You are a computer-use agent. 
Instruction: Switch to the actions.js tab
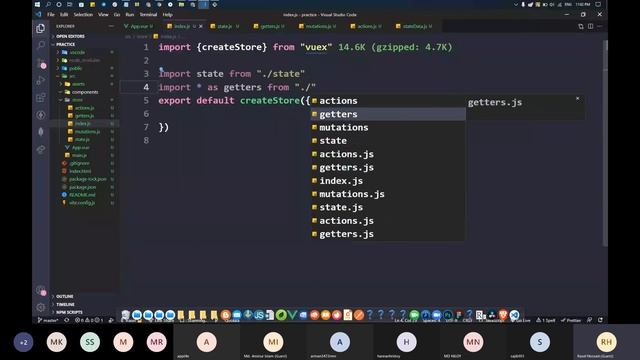(367, 26)
